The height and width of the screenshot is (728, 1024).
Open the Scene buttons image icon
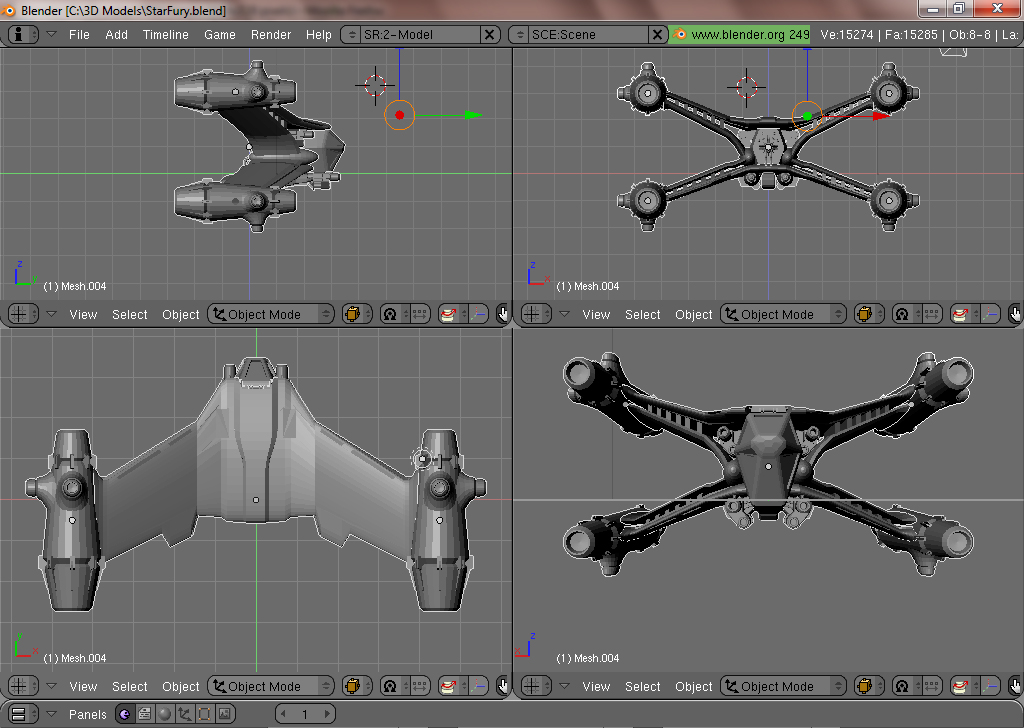point(225,714)
